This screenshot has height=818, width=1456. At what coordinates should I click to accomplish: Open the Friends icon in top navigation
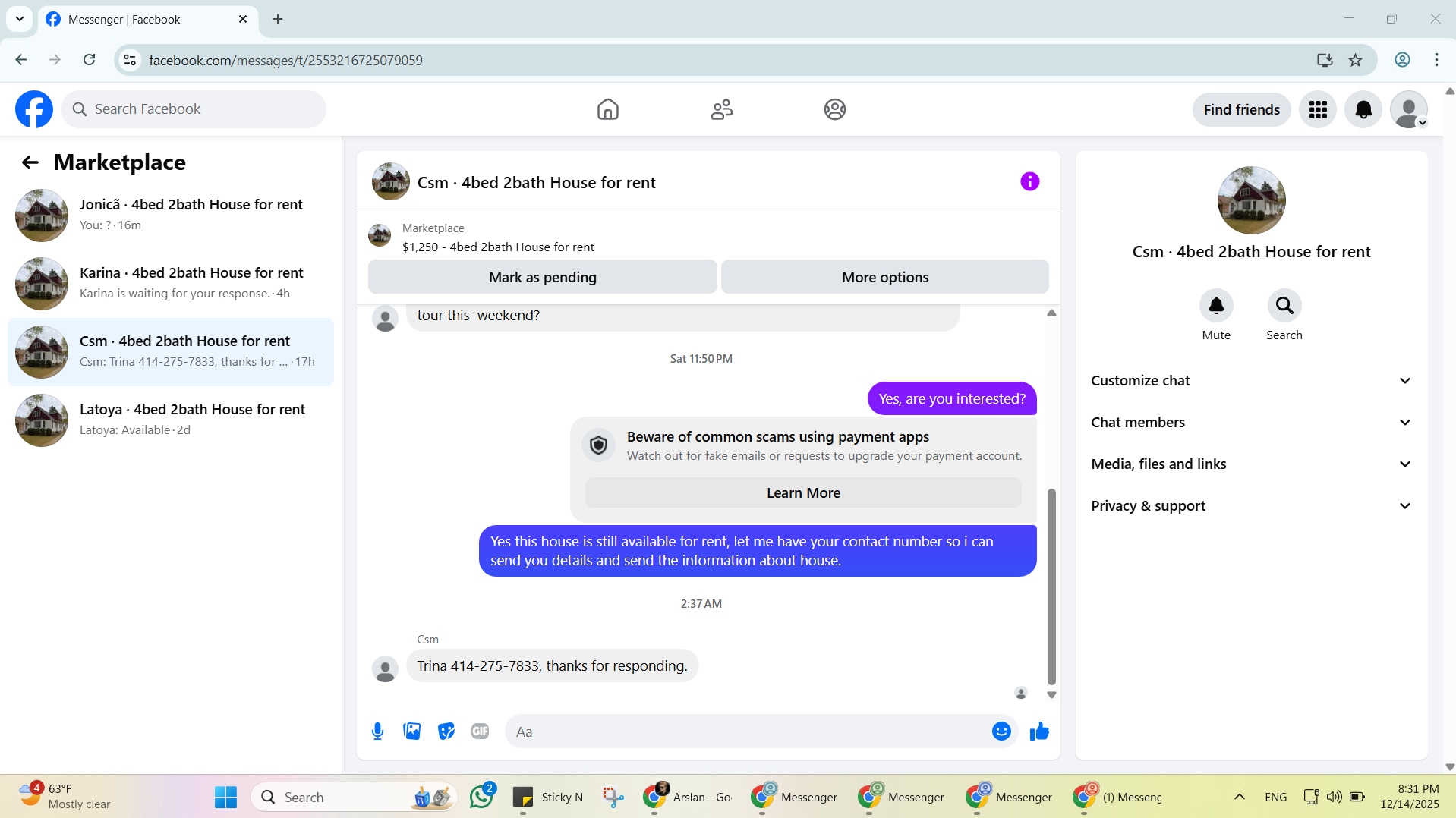point(721,109)
